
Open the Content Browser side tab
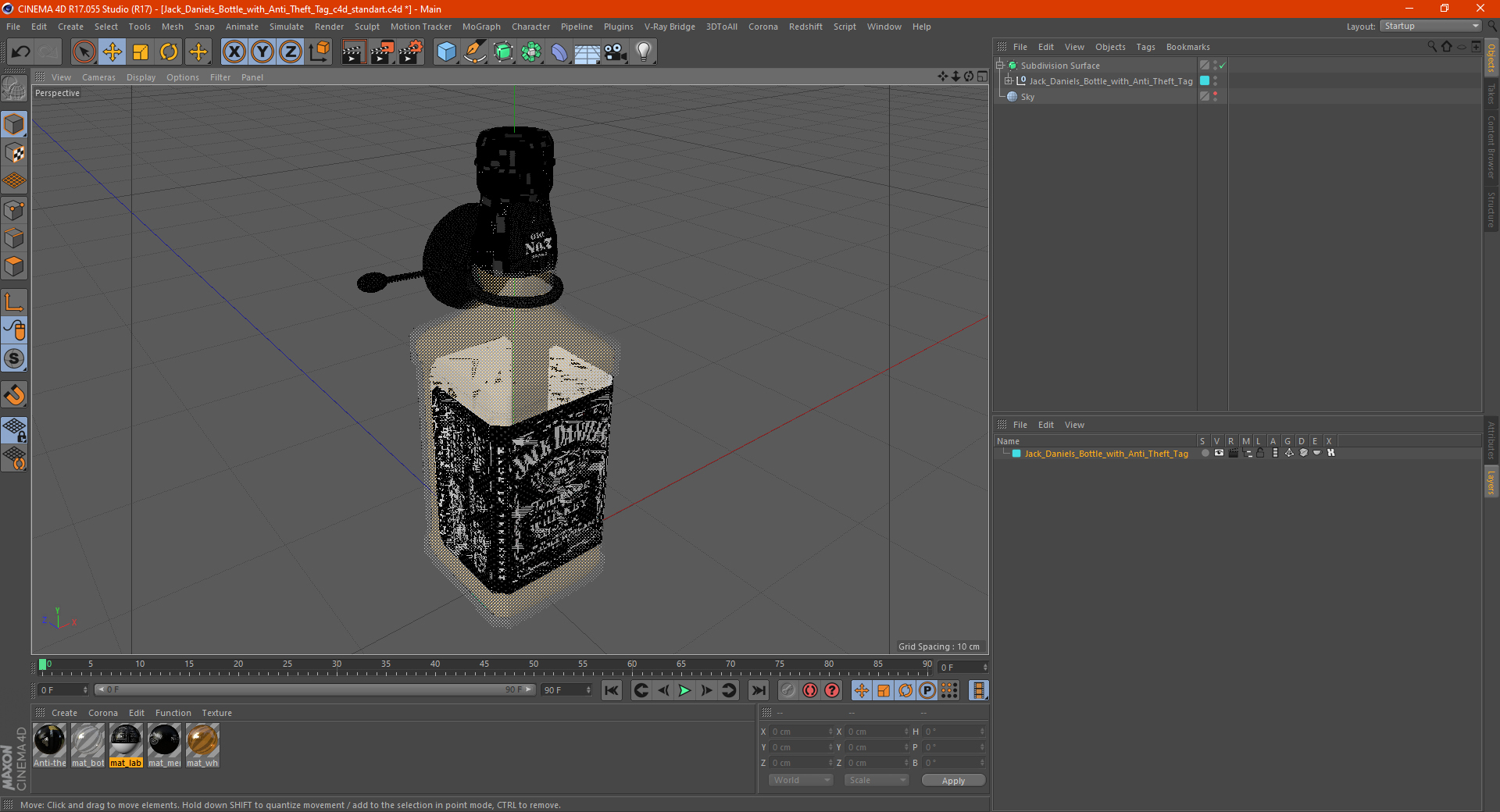coord(1491,147)
